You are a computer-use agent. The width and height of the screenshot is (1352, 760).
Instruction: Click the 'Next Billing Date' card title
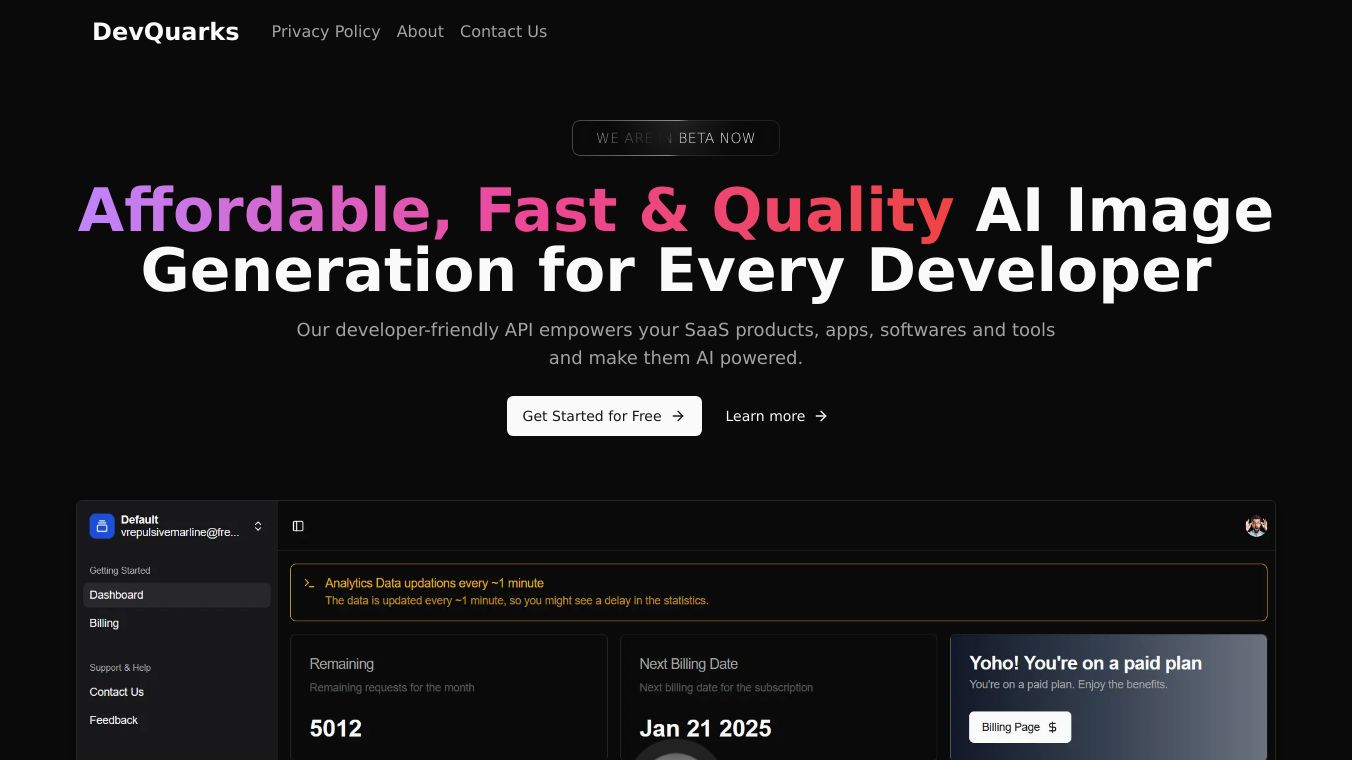(x=689, y=664)
